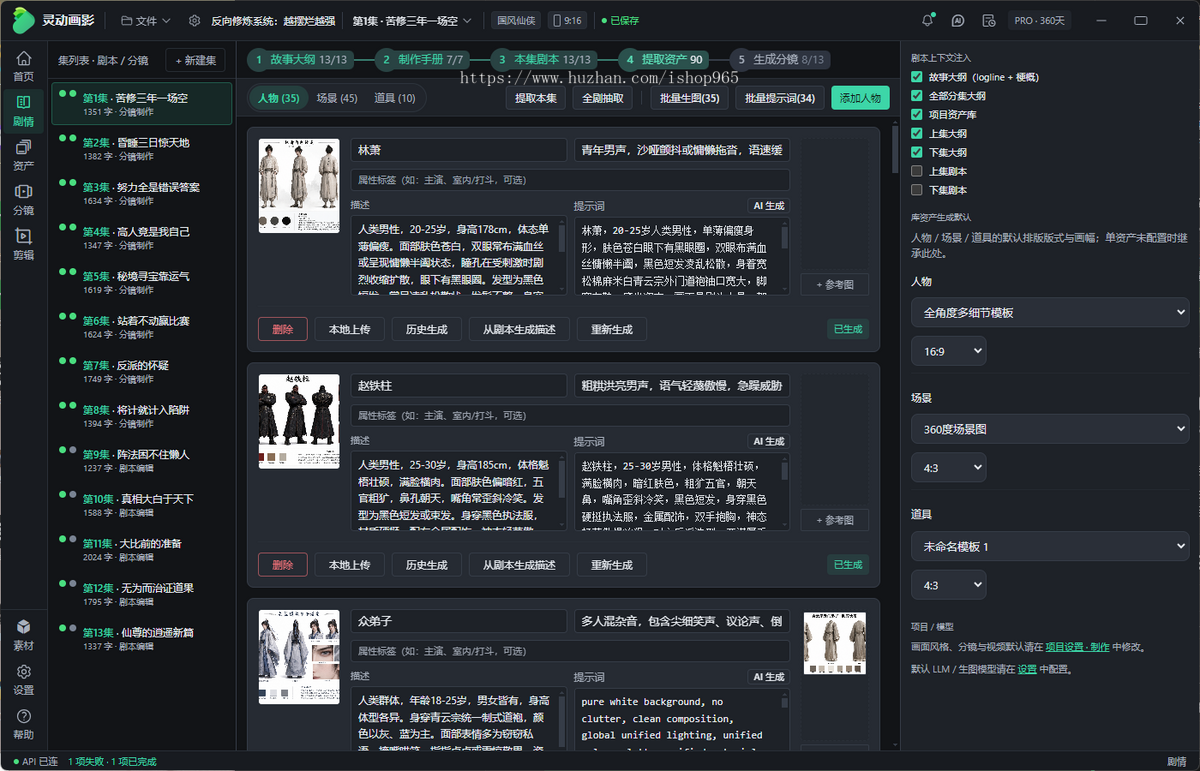Image resolution: width=1200 pixels, height=771 pixels.
Task: Open the scene 4:3 ratio dropdown
Action: coord(948,467)
